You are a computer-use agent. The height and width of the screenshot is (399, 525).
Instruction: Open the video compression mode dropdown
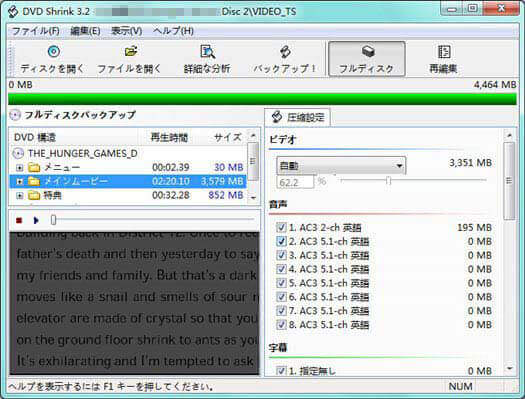click(x=341, y=166)
